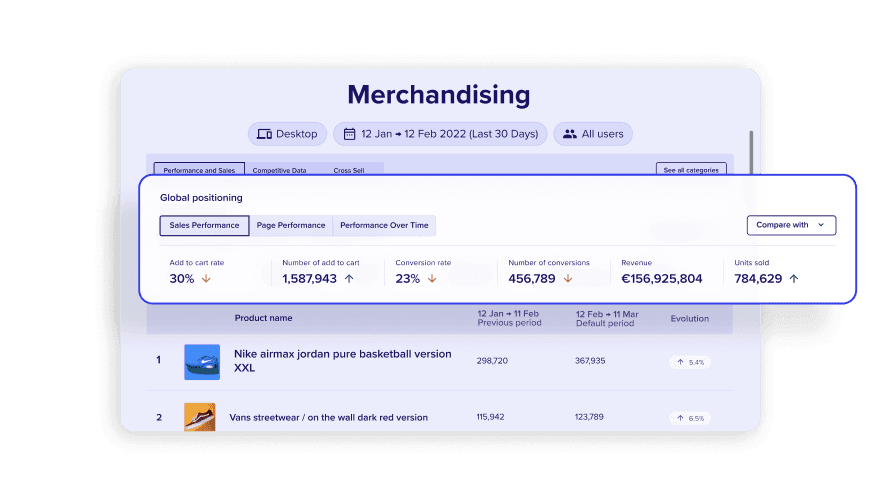Switch to Performance Over Time tab
880x500 pixels.
click(384, 225)
